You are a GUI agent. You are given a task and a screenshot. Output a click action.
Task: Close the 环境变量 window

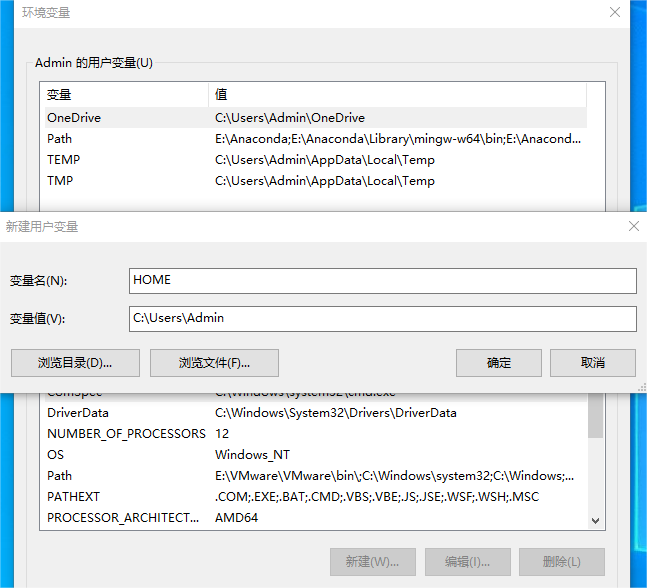point(615,12)
